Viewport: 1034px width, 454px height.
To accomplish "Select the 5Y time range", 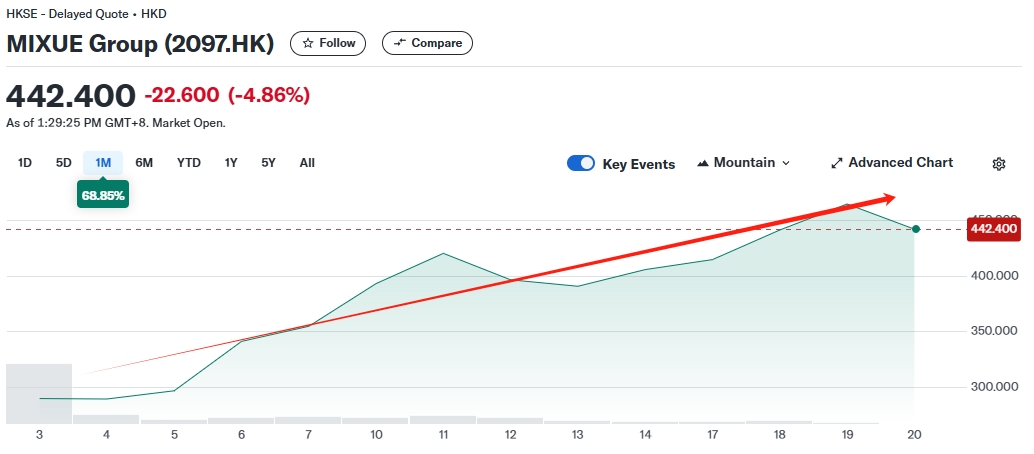I will click(268, 163).
